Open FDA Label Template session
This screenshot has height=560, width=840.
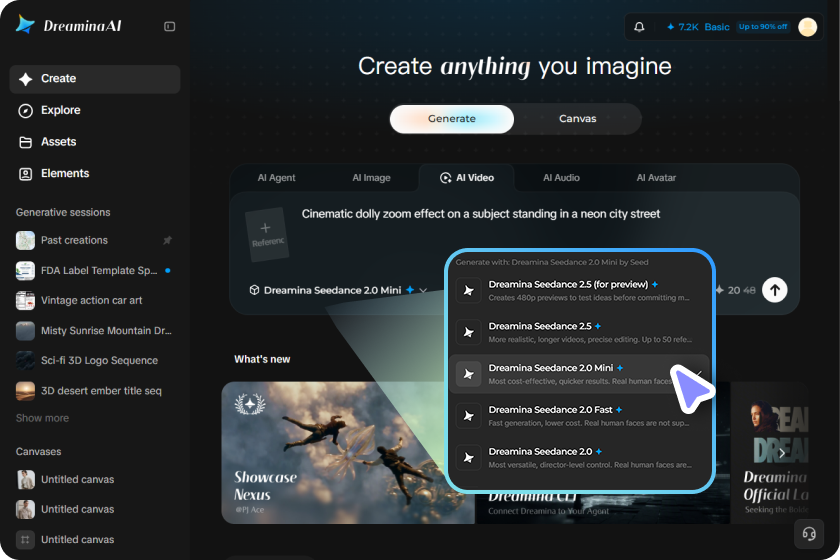coord(95,271)
